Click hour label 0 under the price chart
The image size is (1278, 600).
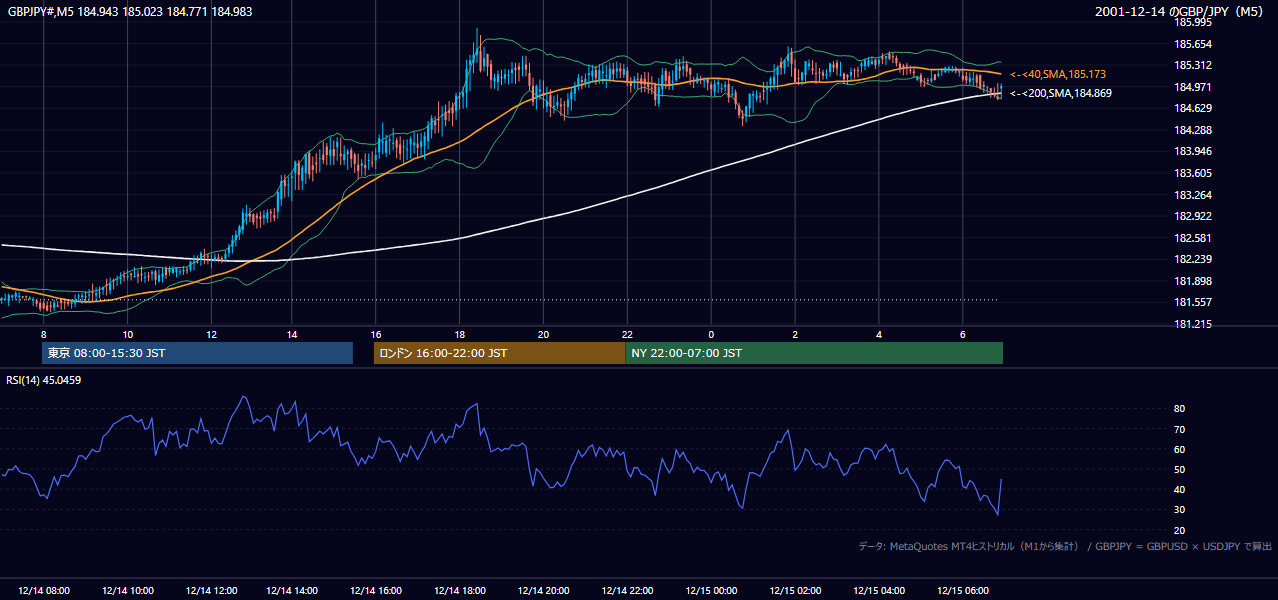711,334
